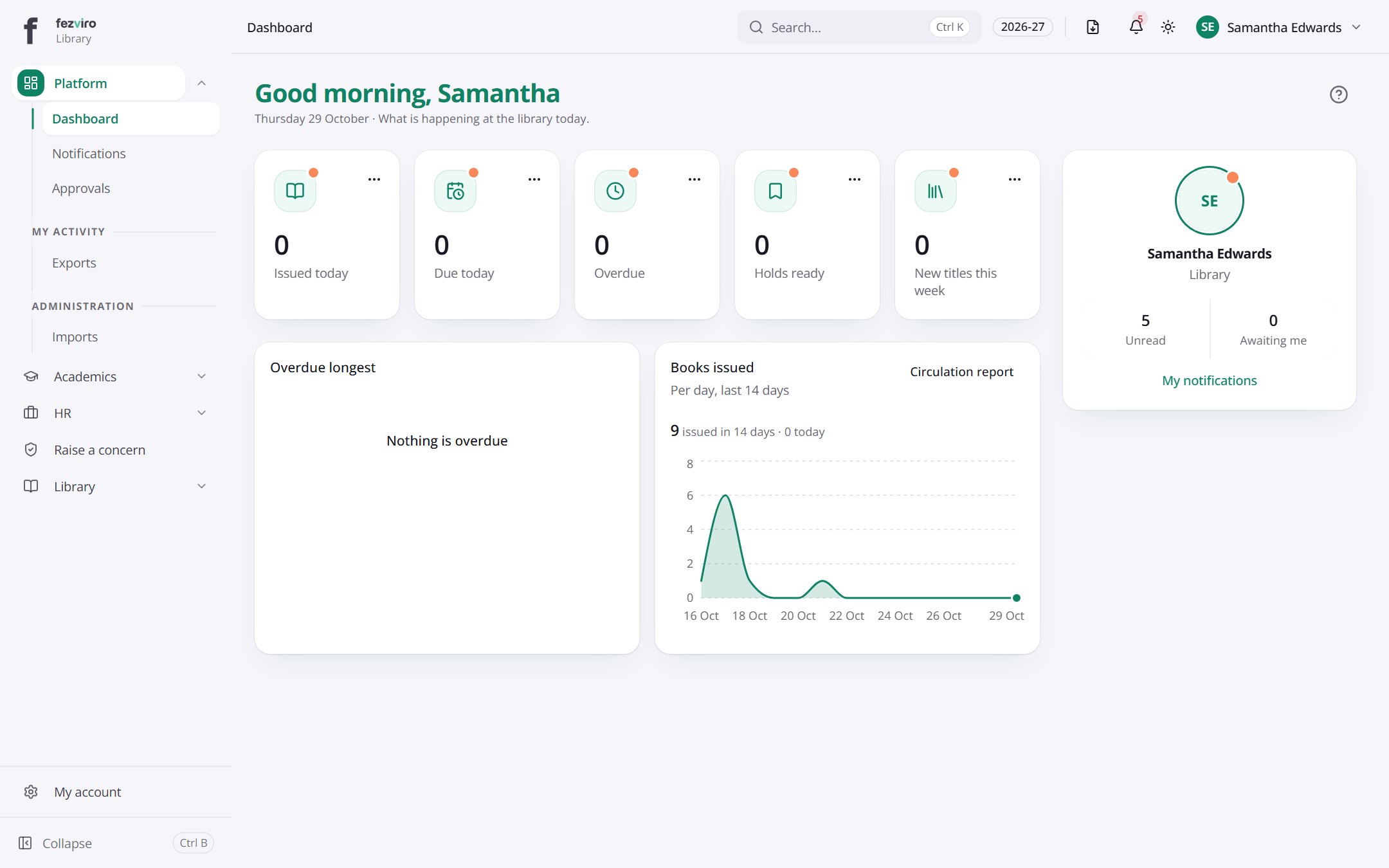
Task: Open the exports download icon in header
Action: pyautogui.click(x=1093, y=27)
